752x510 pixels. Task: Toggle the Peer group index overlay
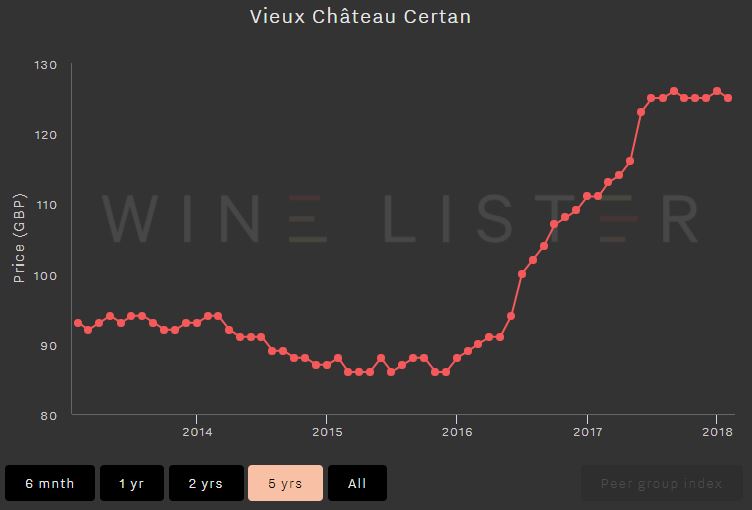click(x=661, y=483)
